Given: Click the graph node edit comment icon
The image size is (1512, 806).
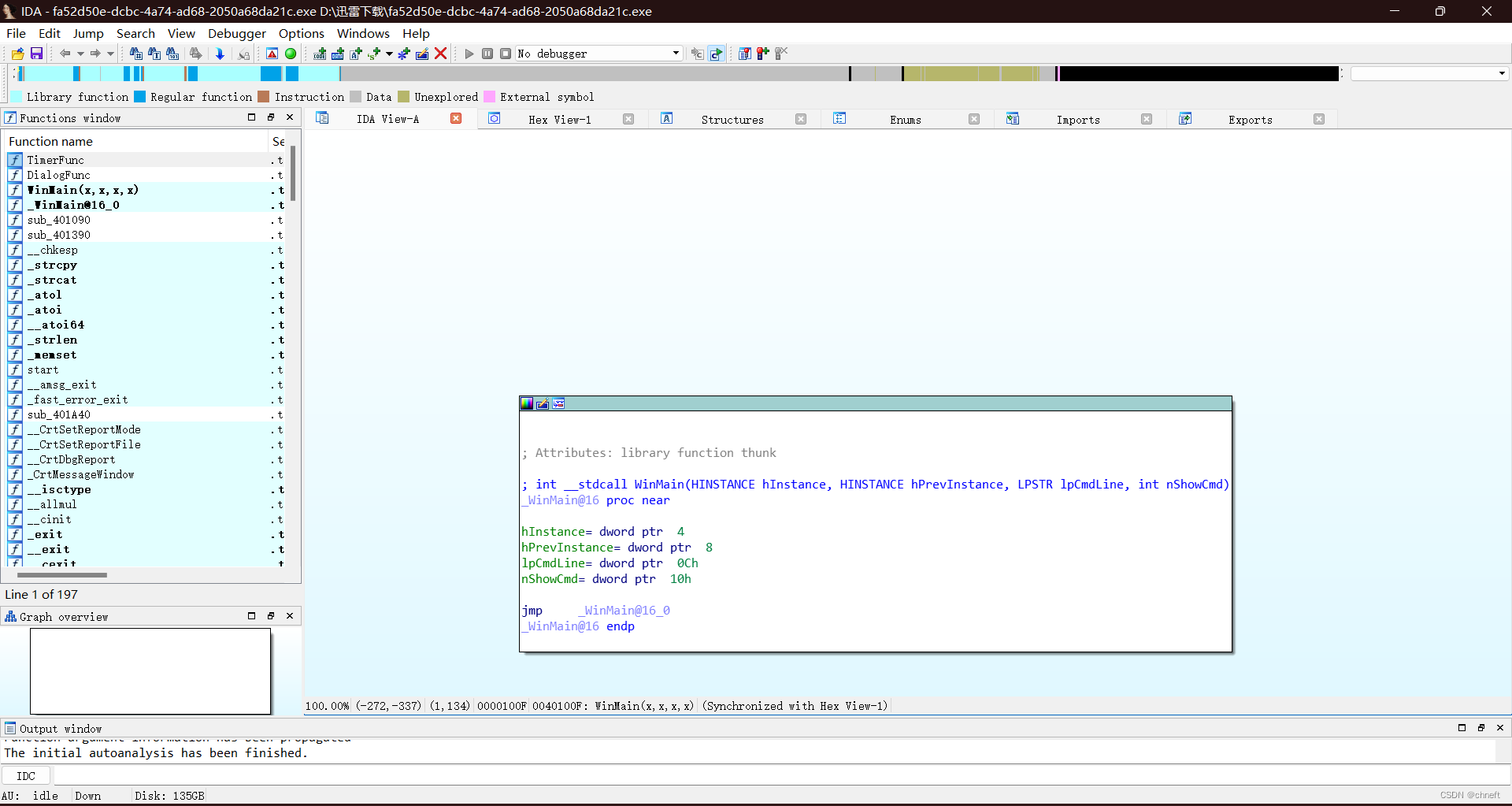Looking at the screenshot, I should [543, 403].
